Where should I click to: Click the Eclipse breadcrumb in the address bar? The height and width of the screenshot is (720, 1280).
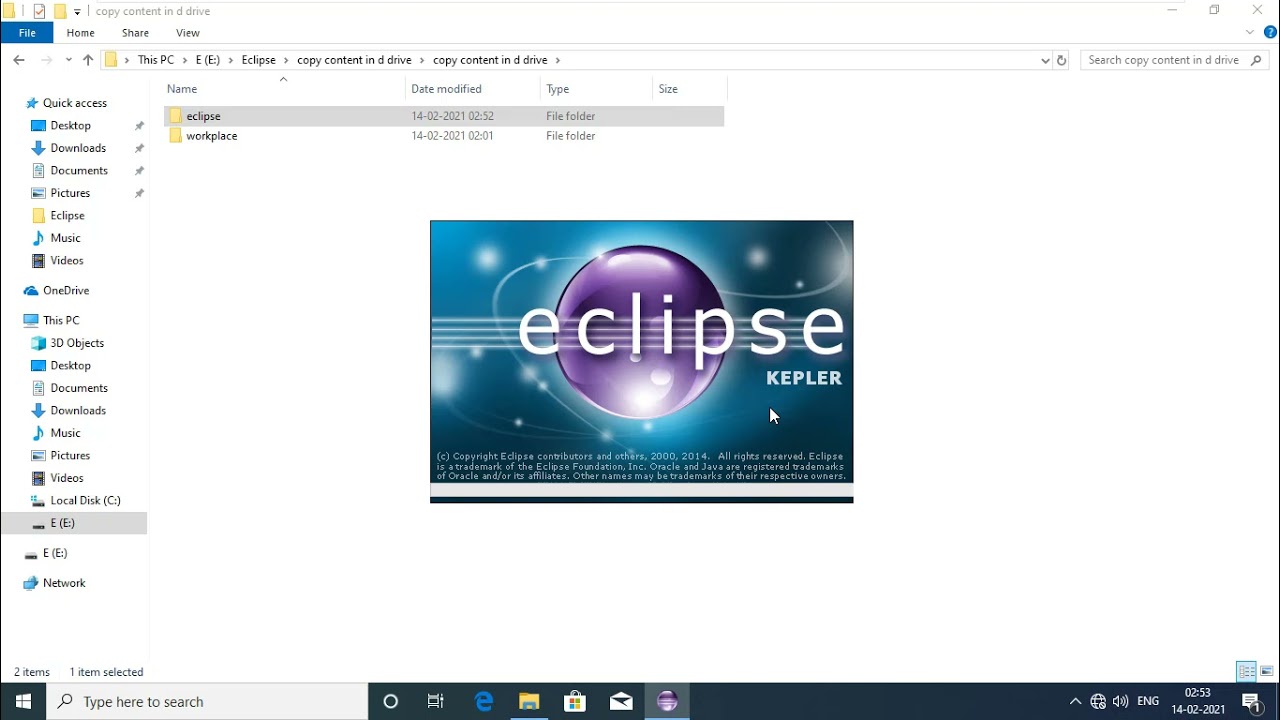[258, 60]
